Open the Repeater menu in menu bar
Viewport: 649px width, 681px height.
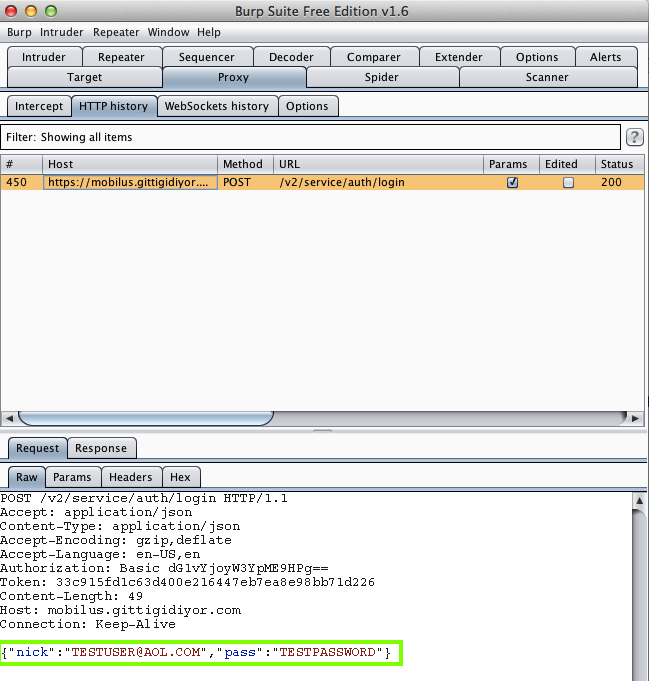pyautogui.click(x=116, y=33)
